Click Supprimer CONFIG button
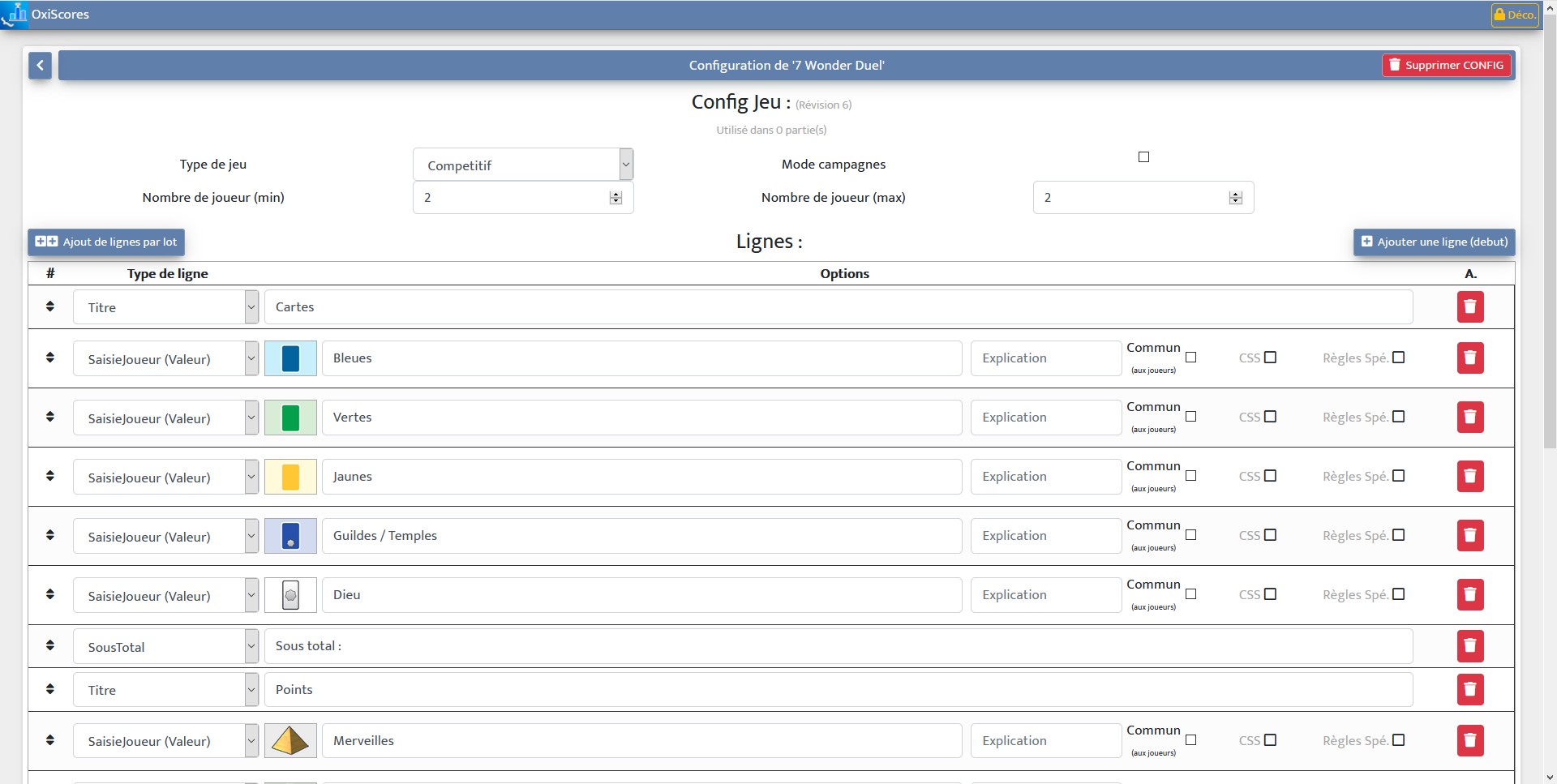The image size is (1557, 784). 1446,65
